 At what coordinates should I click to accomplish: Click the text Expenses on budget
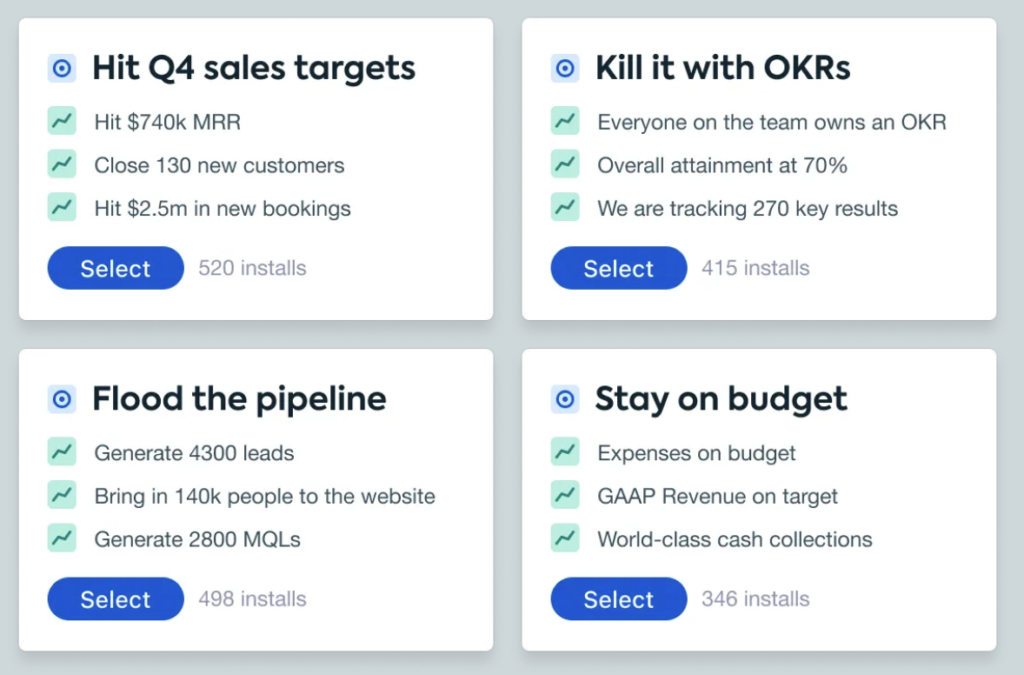tap(696, 454)
